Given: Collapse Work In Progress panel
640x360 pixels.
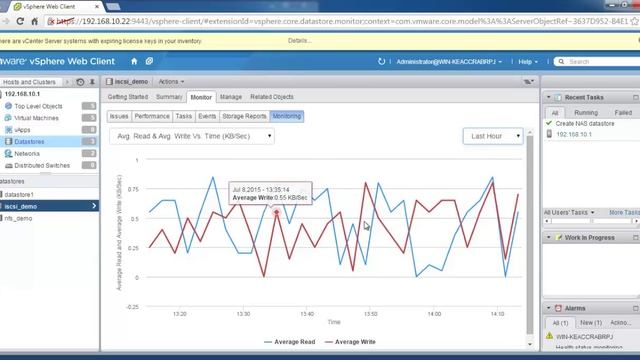Looking at the screenshot, I should [548, 237].
